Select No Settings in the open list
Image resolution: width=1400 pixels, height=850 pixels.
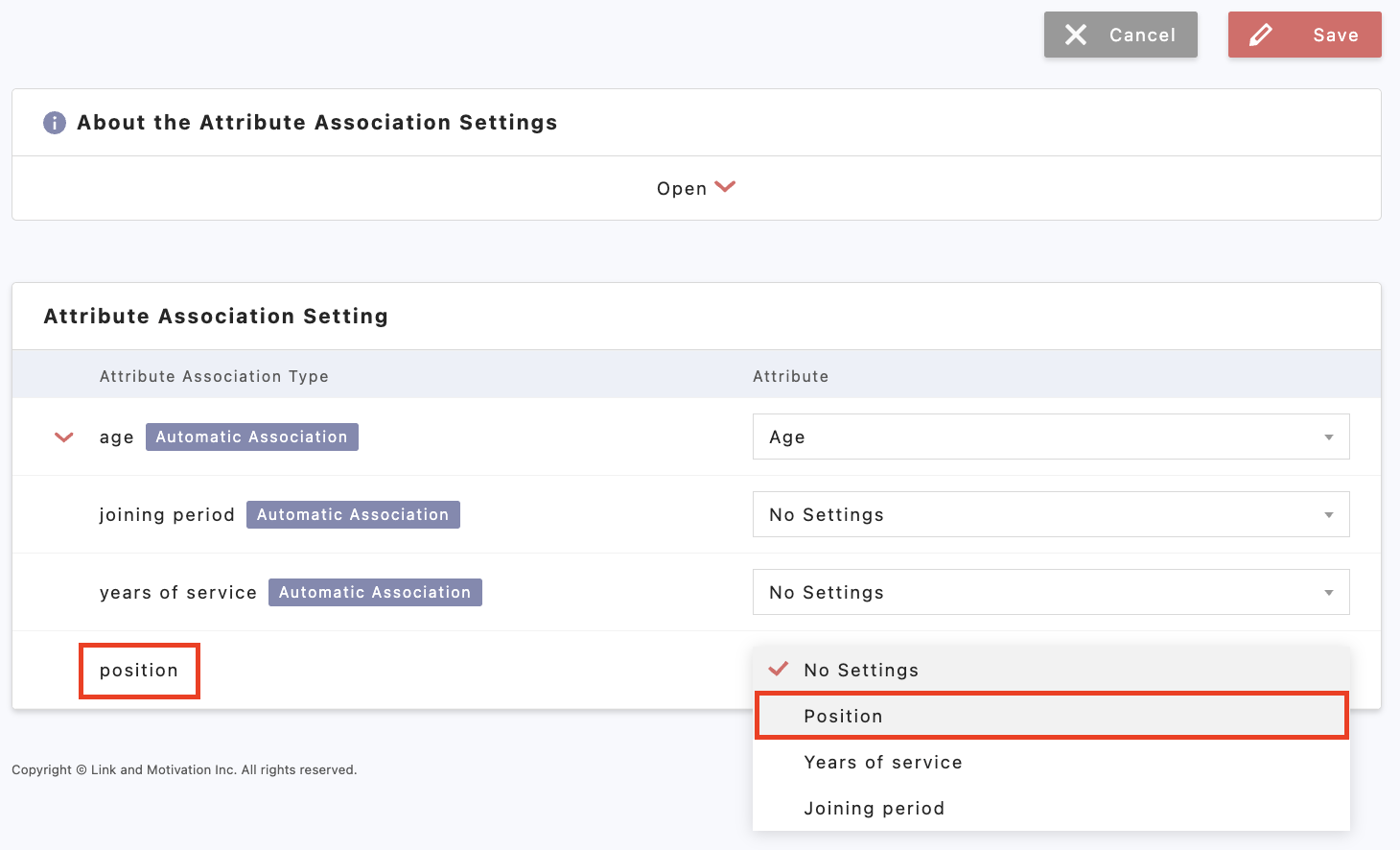860,670
